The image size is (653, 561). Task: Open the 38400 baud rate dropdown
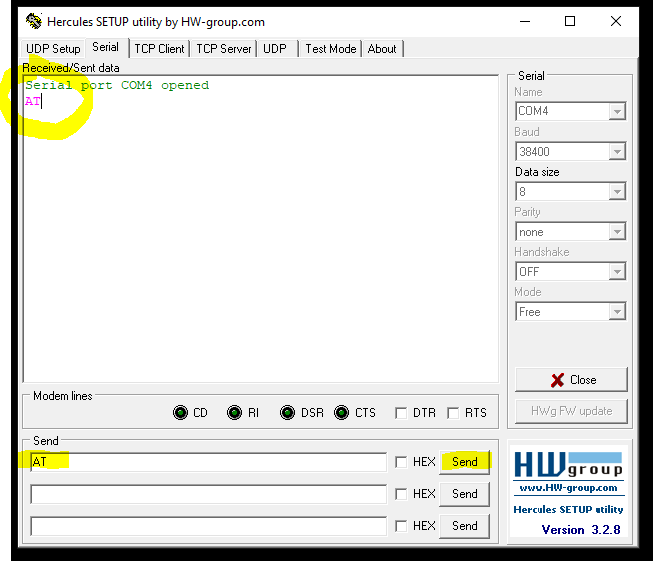coord(617,152)
